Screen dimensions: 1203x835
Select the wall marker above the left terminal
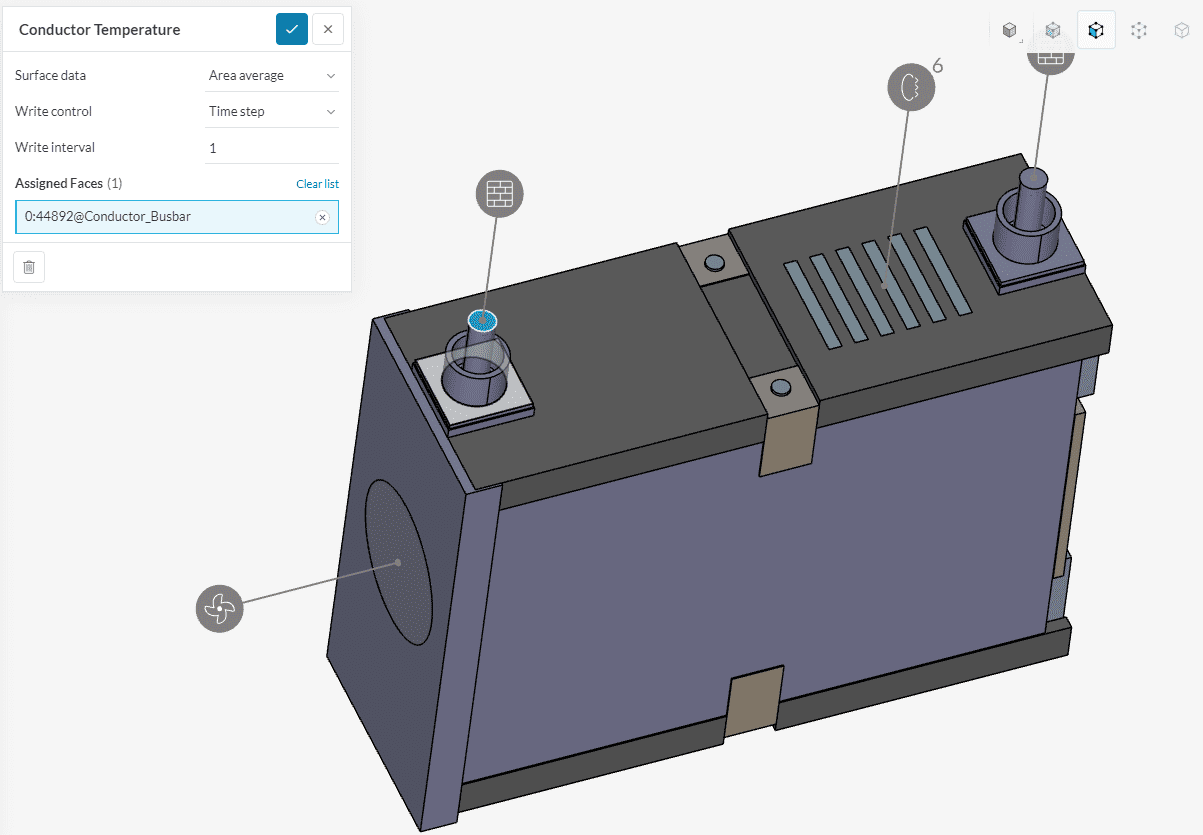(x=499, y=193)
